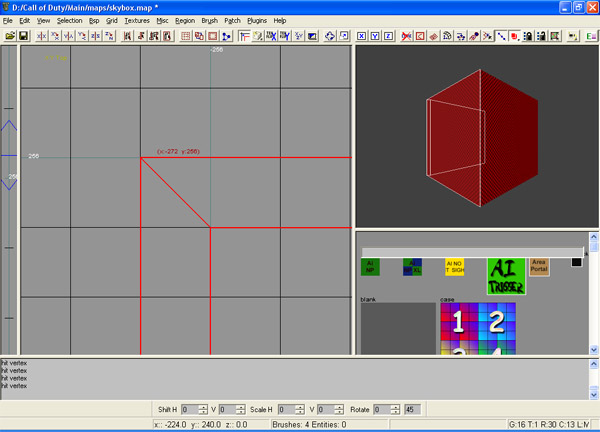The width and height of the screenshot is (600, 432).
Task: Click the green E toolbar icon
Action: click(x=591, y=36)
